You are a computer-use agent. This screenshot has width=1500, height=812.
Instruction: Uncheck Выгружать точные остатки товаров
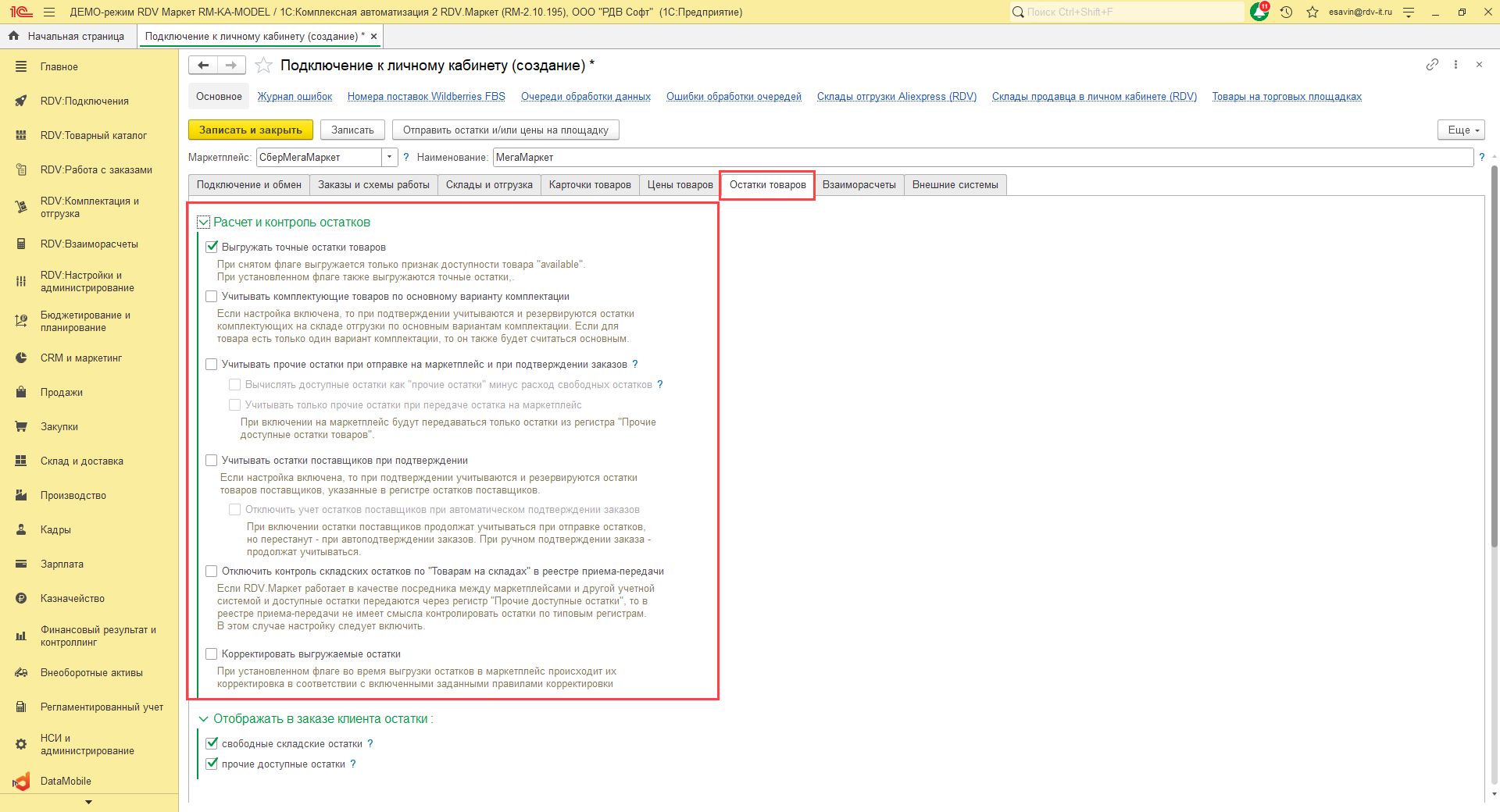[x=212, y=247]
